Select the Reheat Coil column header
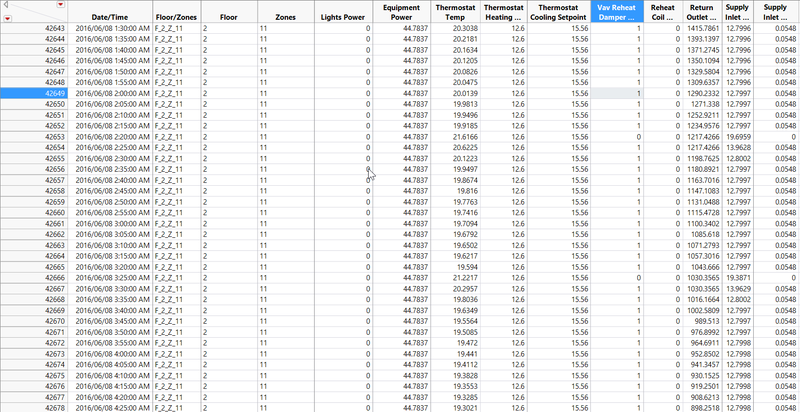 pos(662,12)
